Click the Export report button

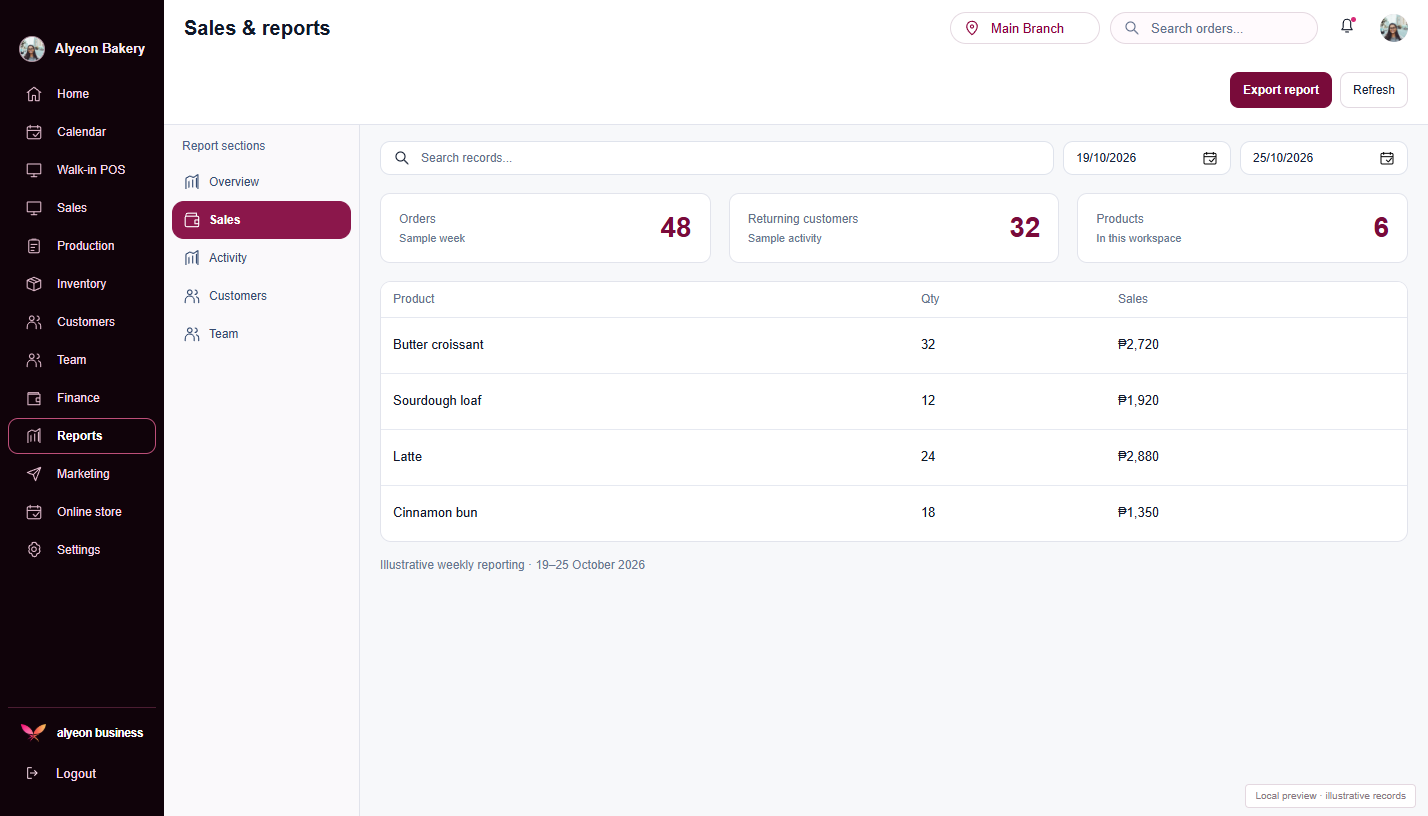(x=1281, y=90)
